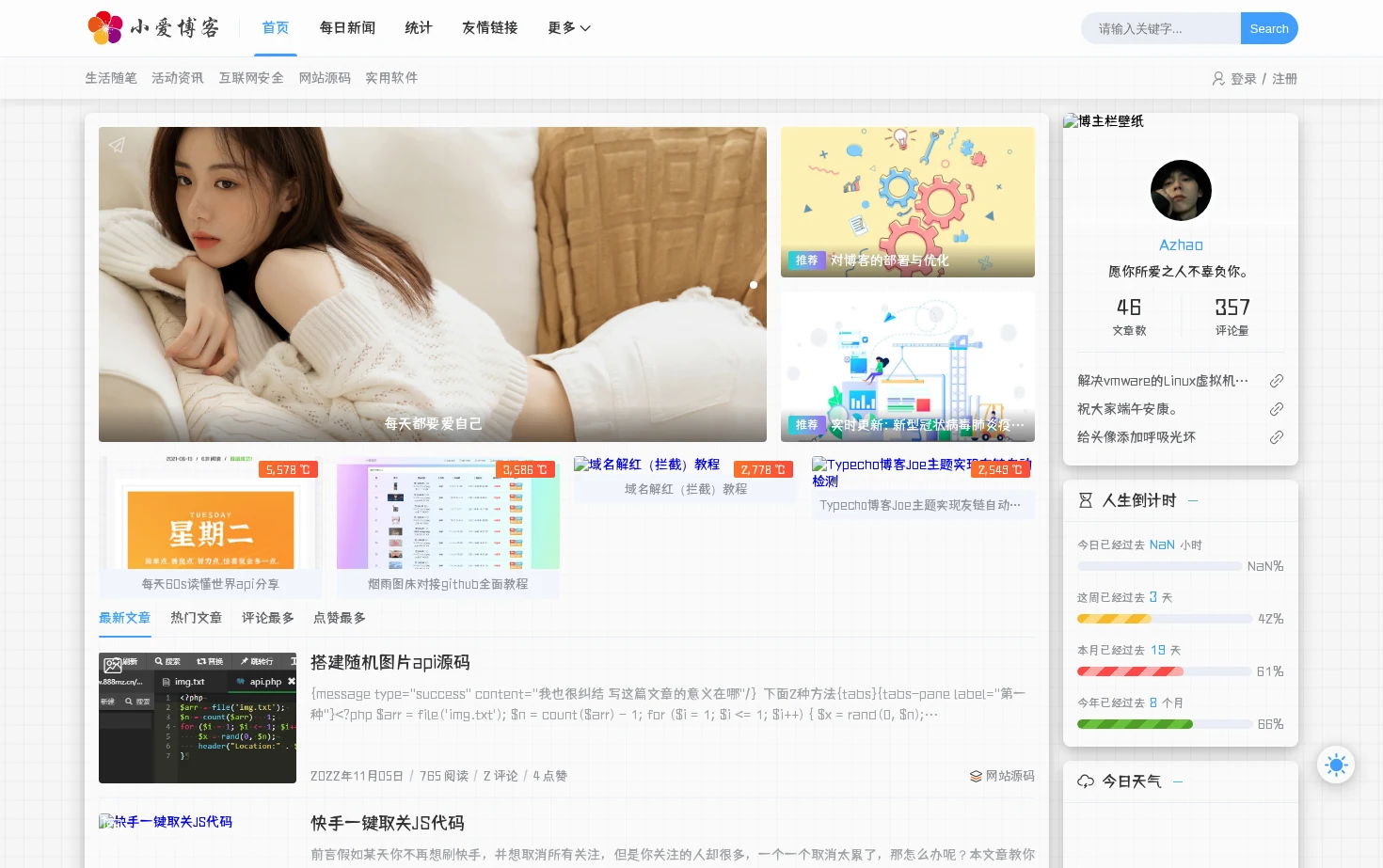Open 解决vmware的Linux虚拟机 sidebar link

coord(1163,381)
